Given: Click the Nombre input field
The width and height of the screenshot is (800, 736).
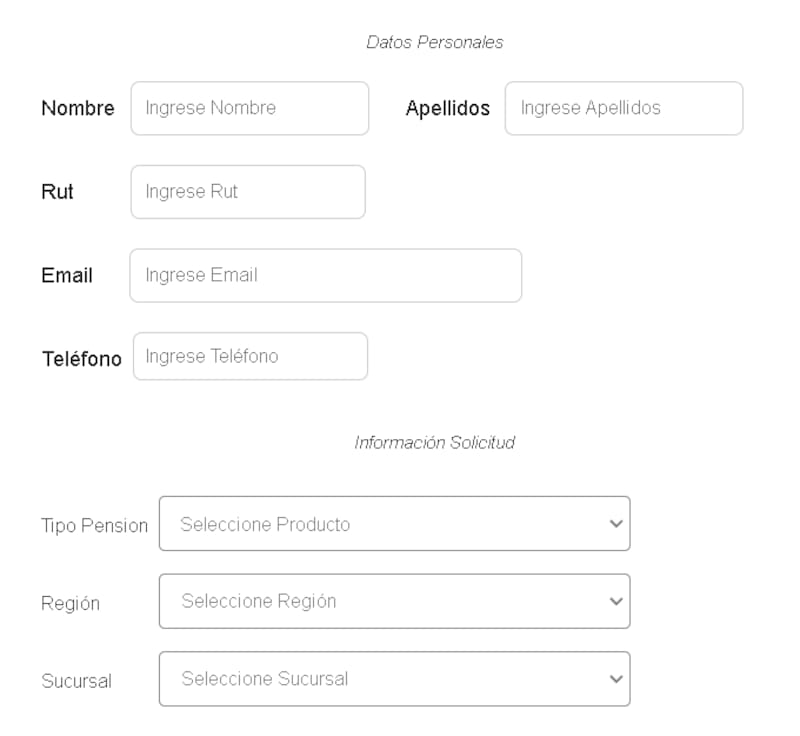Looking at the screenshot, I should [249, 108].
